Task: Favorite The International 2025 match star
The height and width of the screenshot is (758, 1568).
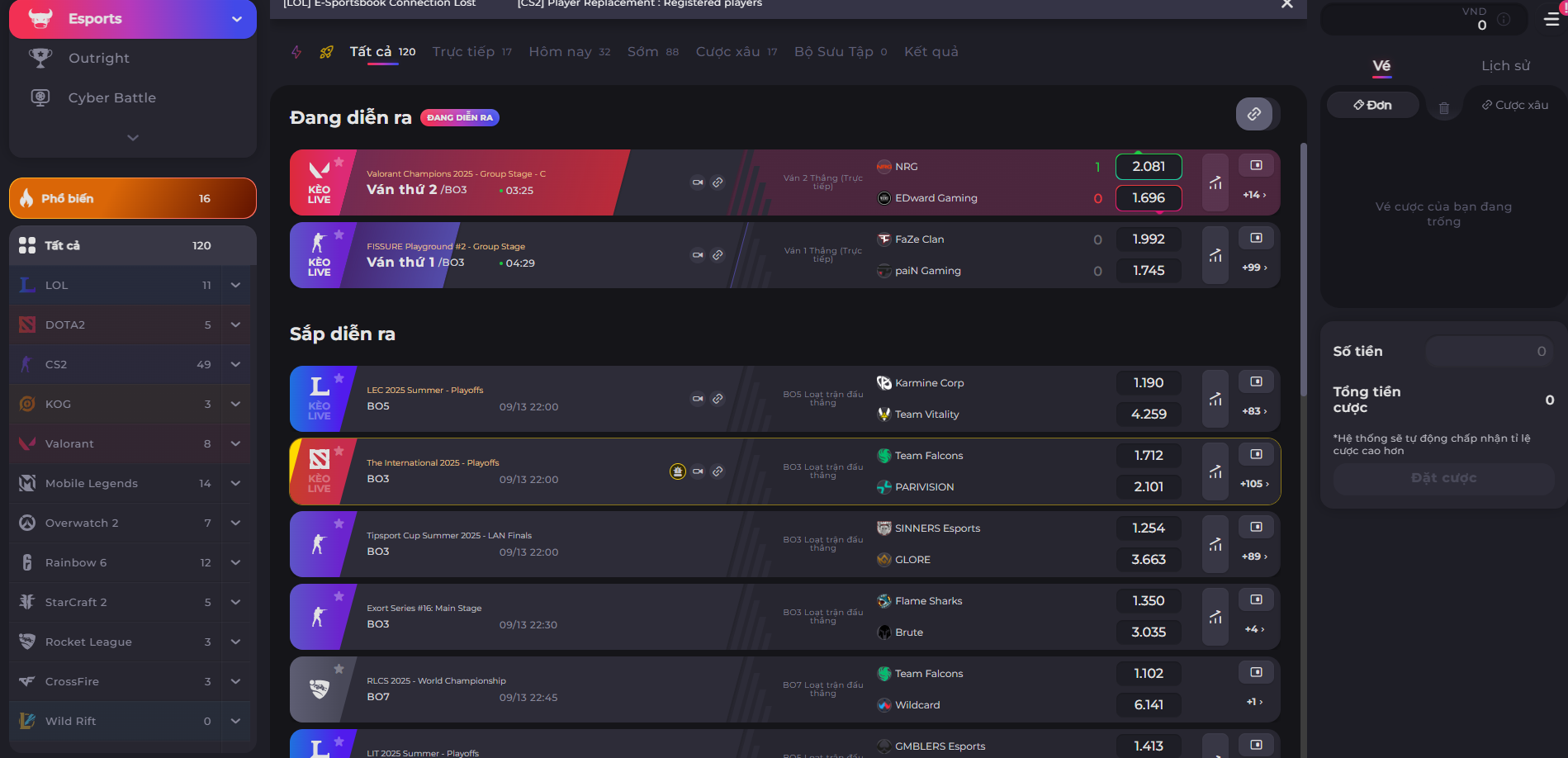Action: click(x=339, y=451)
